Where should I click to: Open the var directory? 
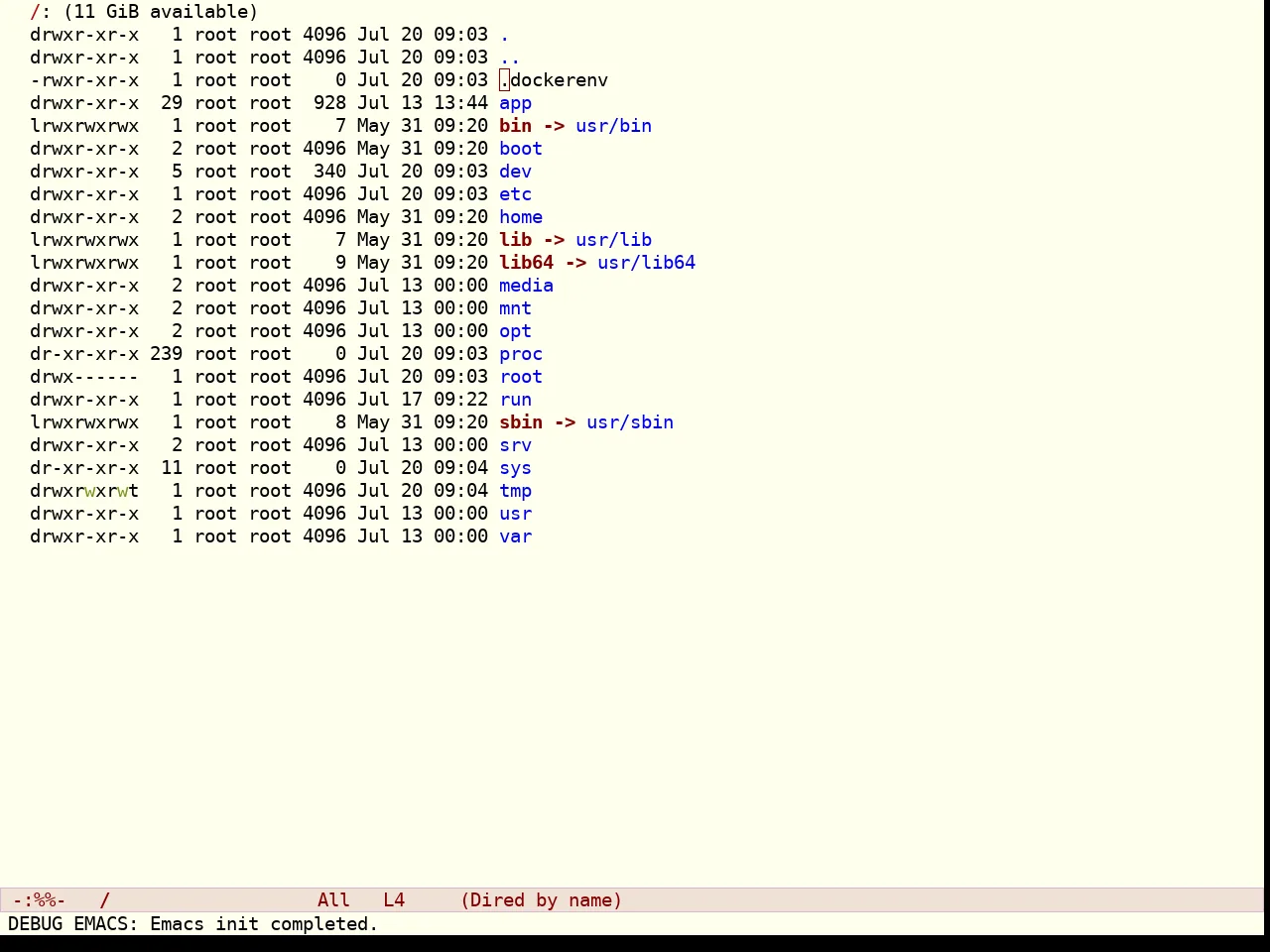coord(515,536)
